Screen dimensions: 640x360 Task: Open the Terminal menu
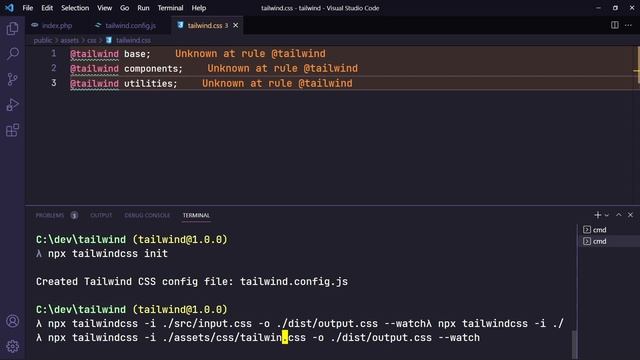coord(170,8)
